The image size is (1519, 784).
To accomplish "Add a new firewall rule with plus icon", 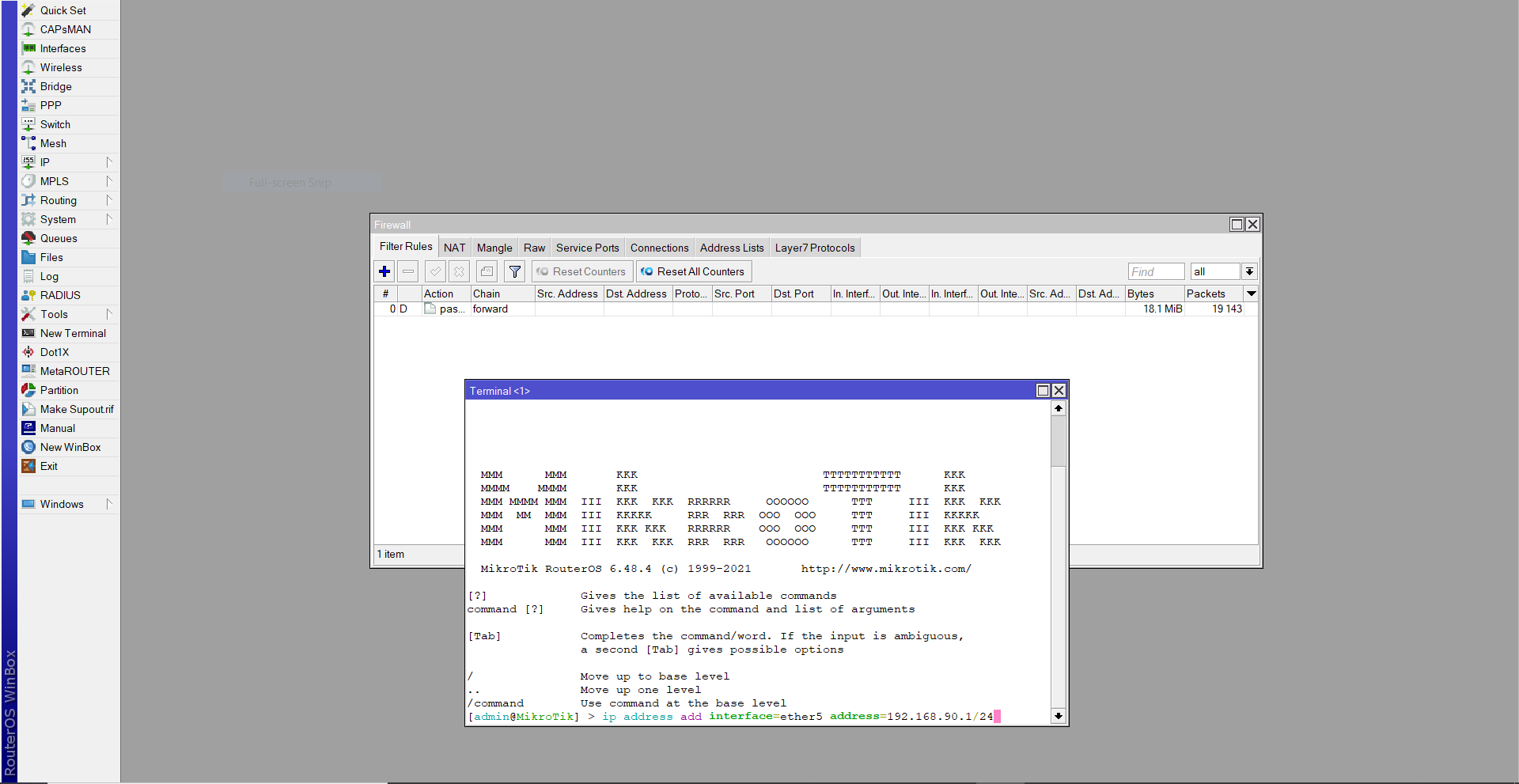I will [384, 271].
